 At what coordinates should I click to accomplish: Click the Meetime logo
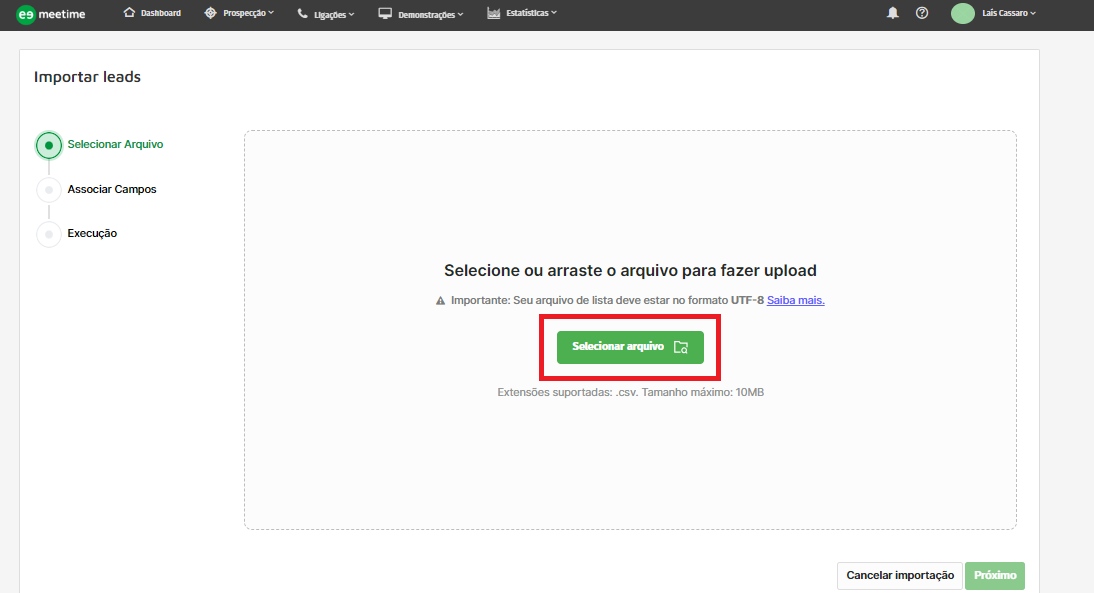tap(51, 13)
